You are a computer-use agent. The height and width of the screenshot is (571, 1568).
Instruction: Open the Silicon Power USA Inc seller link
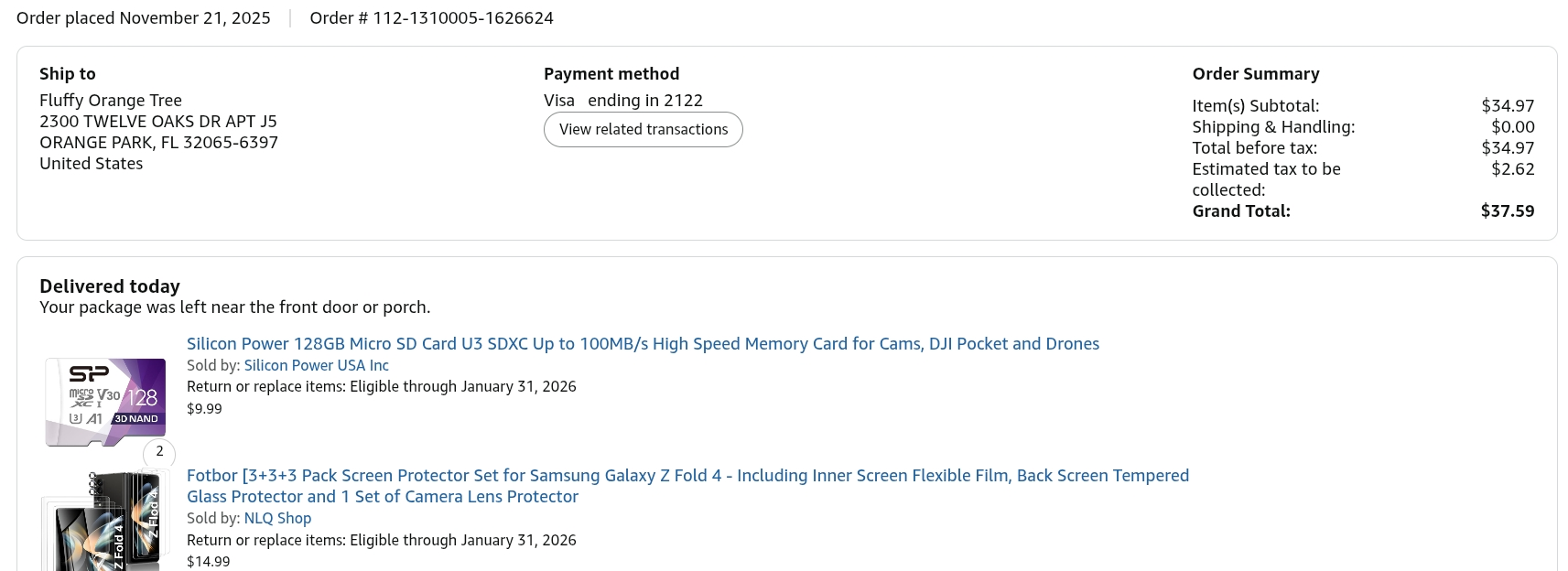click(316, 365)
